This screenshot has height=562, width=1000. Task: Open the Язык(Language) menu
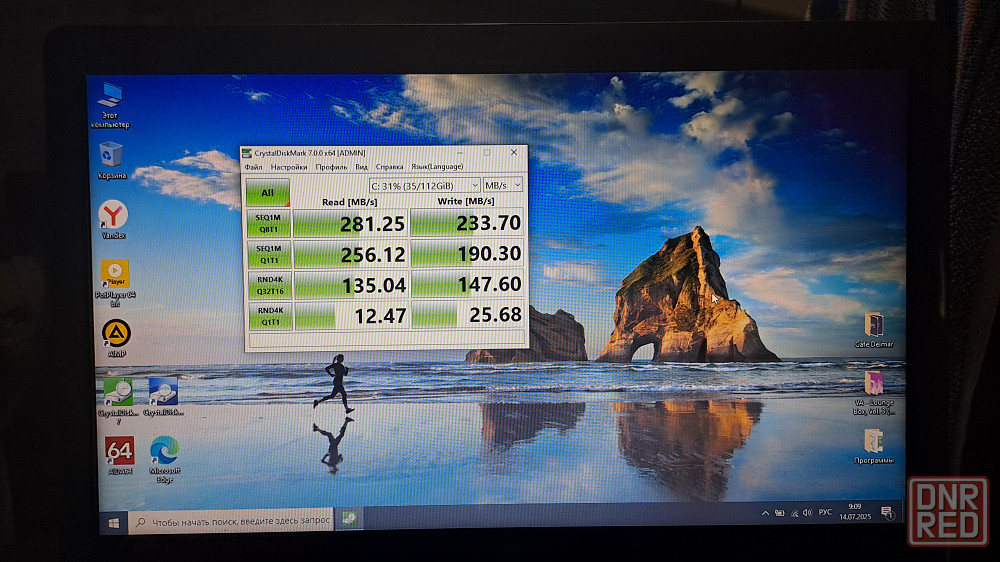coord(437,166)
